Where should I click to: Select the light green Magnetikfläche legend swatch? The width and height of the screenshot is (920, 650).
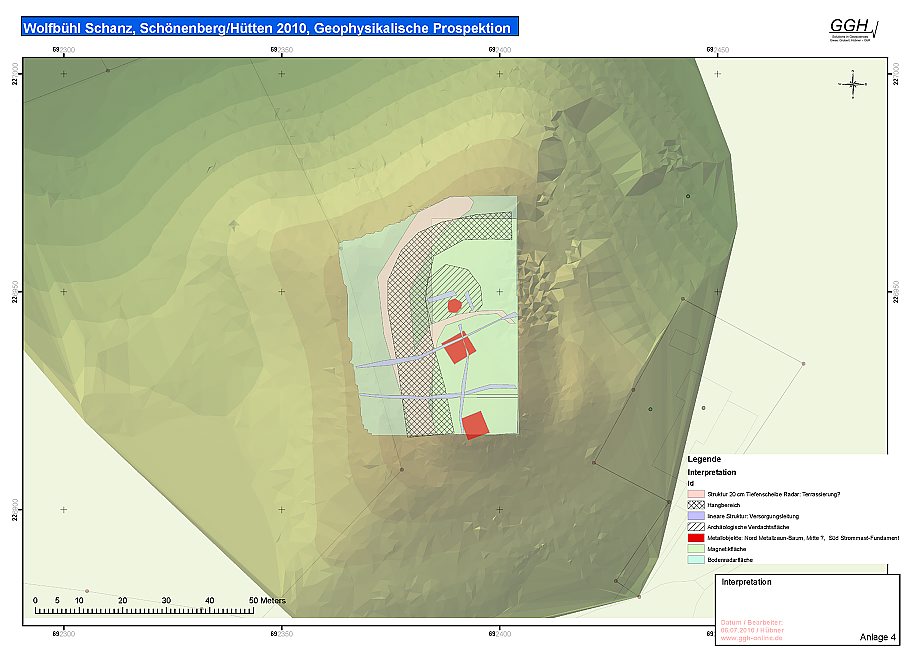(697, 549)
